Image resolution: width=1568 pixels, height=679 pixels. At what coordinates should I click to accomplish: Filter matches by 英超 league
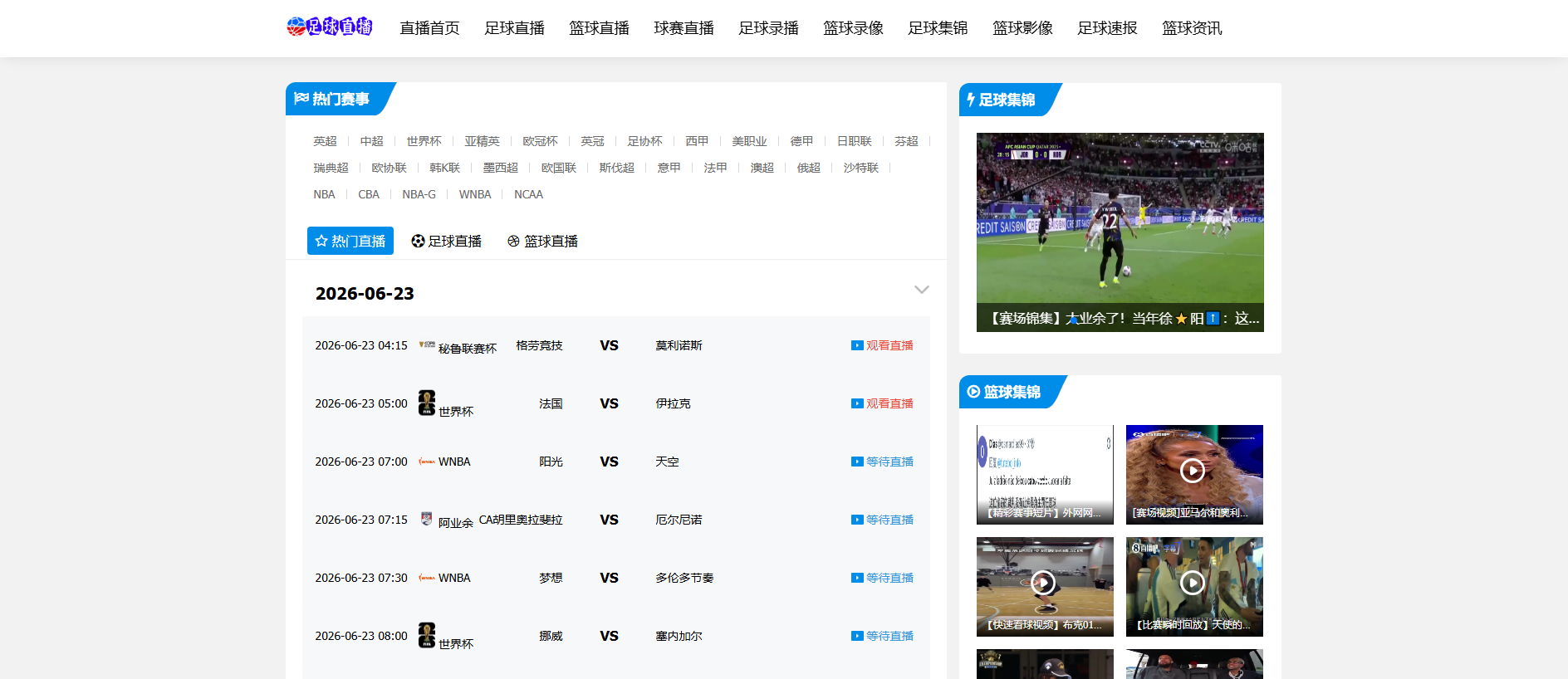[325, 141]
